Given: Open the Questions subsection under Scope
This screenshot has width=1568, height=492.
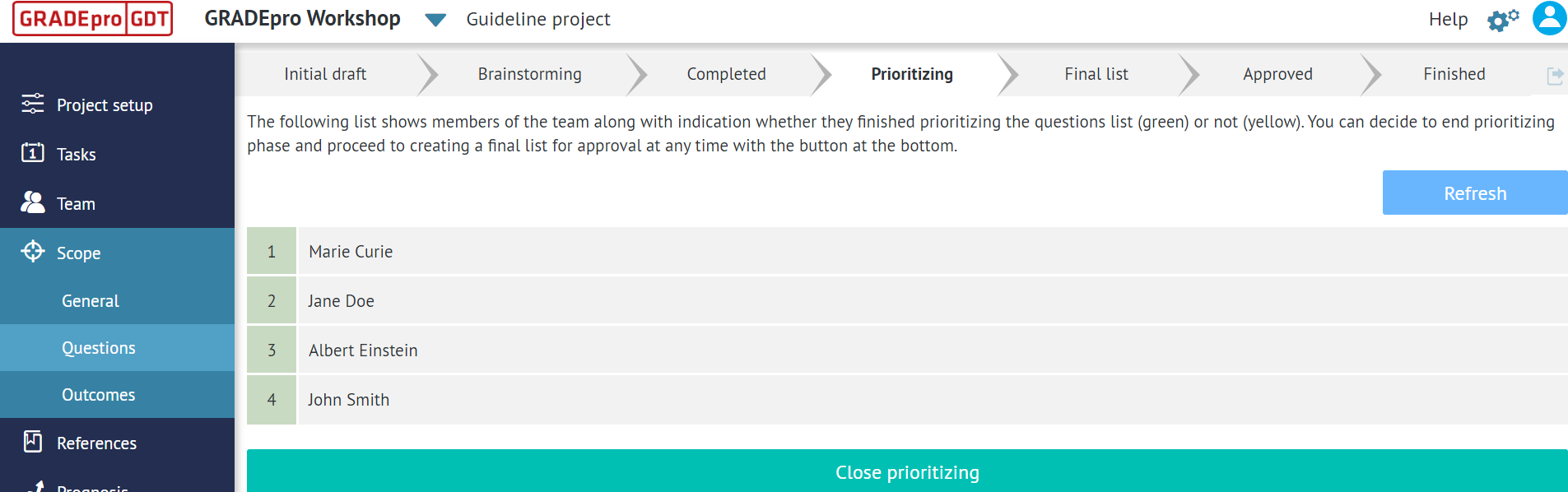Looking at the screenshot, I should tap(99, 347).
